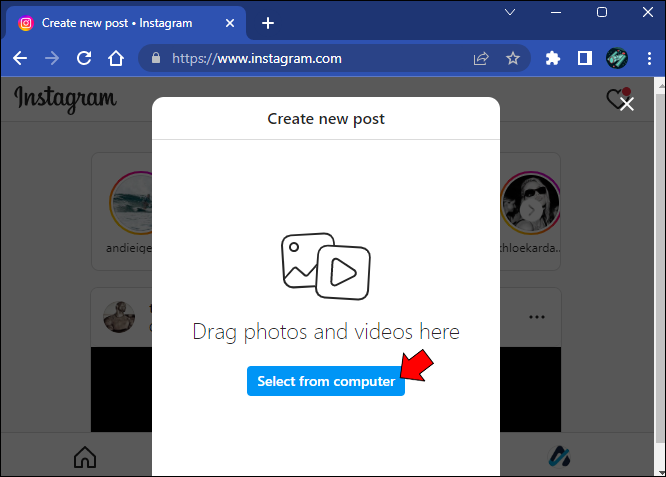The height and width of the screenshot is (477, 666).
Task: Close the Create new post tab
Action: coord(230,23)
